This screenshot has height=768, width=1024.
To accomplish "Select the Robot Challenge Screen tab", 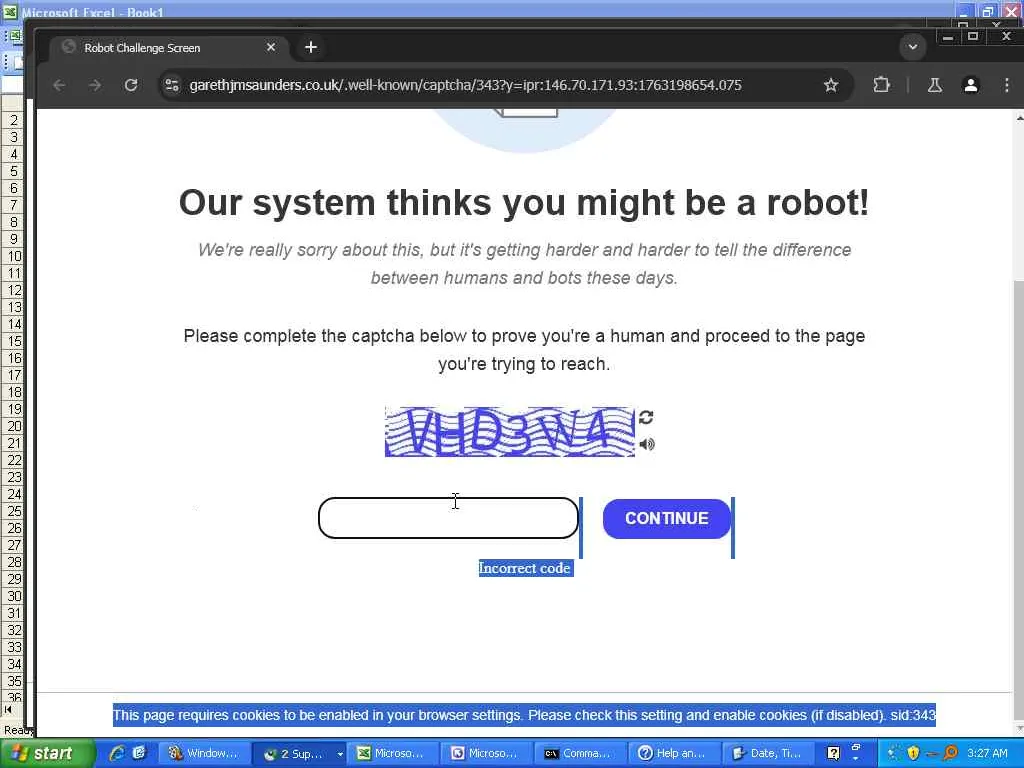I will point(168,48).
